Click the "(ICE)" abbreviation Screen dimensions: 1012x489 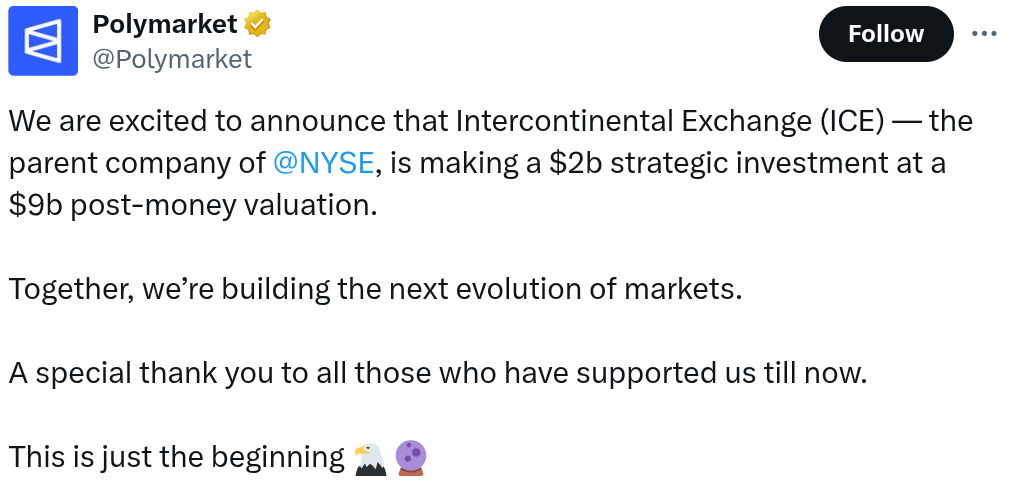tap(857, 121)
